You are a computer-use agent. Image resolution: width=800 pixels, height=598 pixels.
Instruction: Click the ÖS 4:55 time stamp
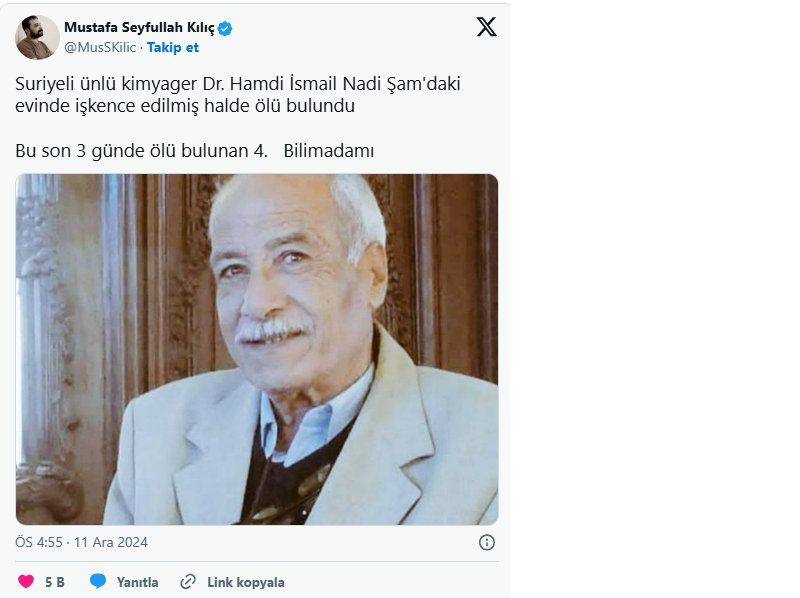[x=40, y=542]
